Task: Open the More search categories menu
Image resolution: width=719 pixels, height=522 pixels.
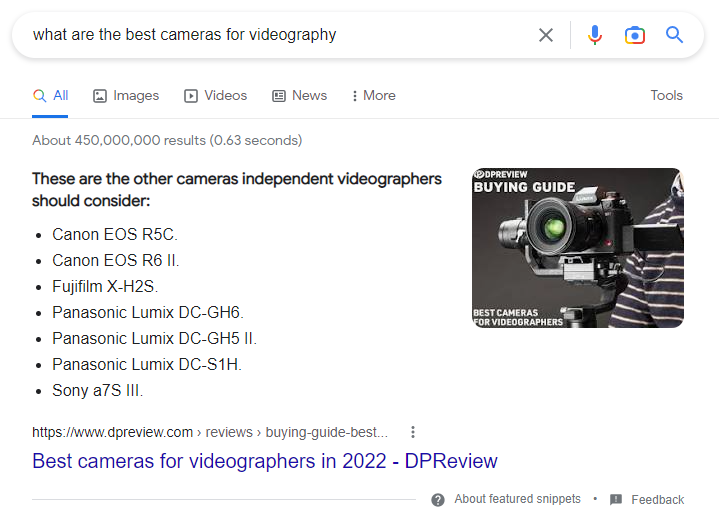Action: 373,95
